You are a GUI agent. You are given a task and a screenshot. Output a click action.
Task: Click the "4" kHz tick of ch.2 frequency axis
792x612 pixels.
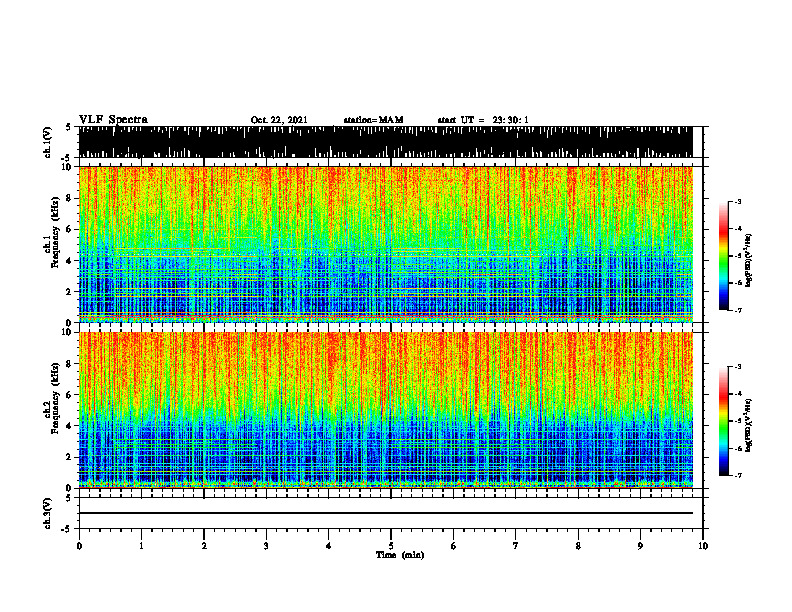coord(70,426)
